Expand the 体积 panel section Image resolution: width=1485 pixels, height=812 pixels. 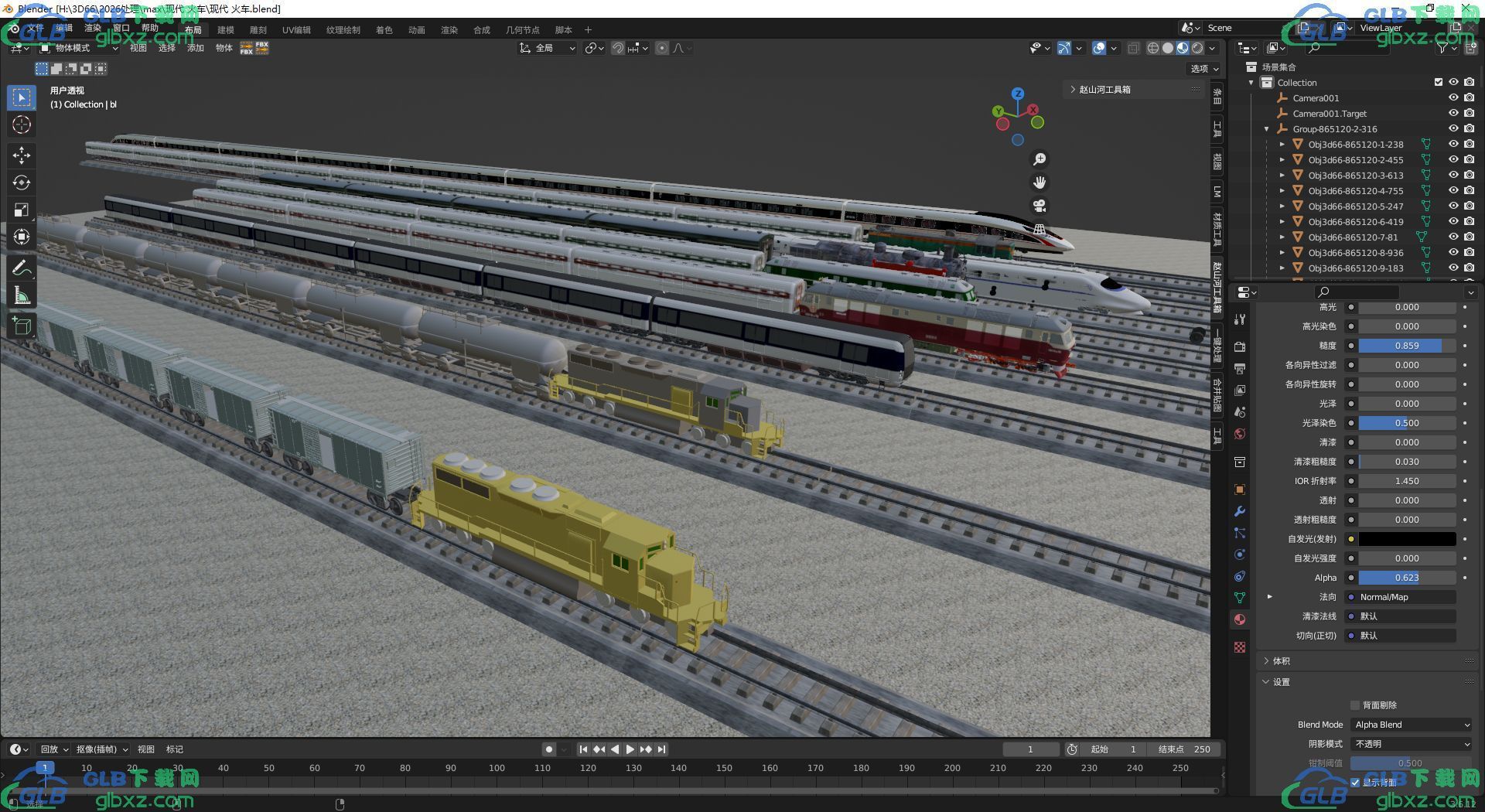1281,661
